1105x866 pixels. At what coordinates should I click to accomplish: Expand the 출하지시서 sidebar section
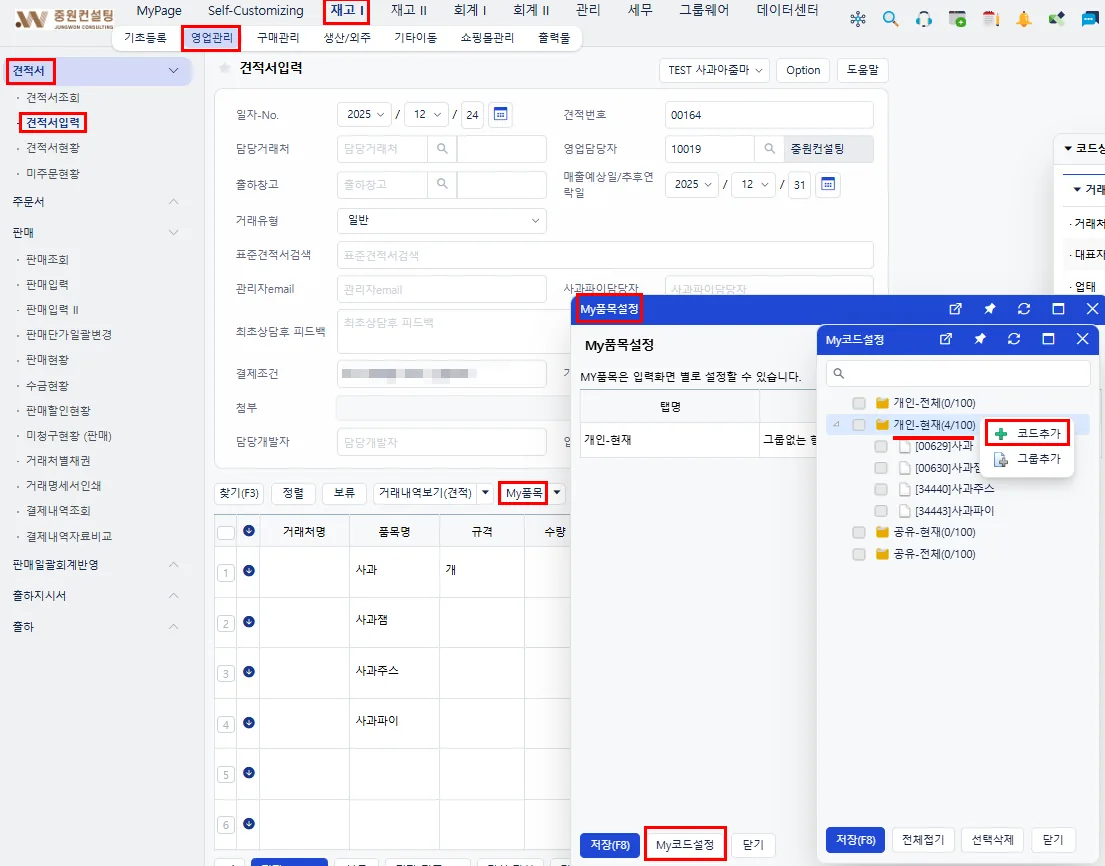[x=173, y=595]
